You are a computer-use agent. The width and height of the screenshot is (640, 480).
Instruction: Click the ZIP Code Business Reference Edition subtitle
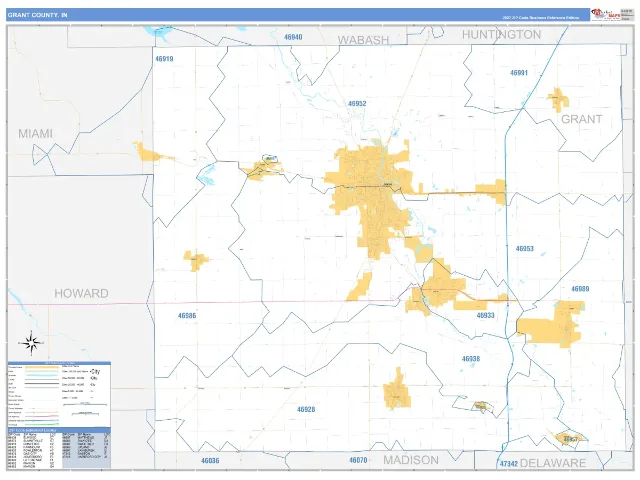tap(540, 18)
